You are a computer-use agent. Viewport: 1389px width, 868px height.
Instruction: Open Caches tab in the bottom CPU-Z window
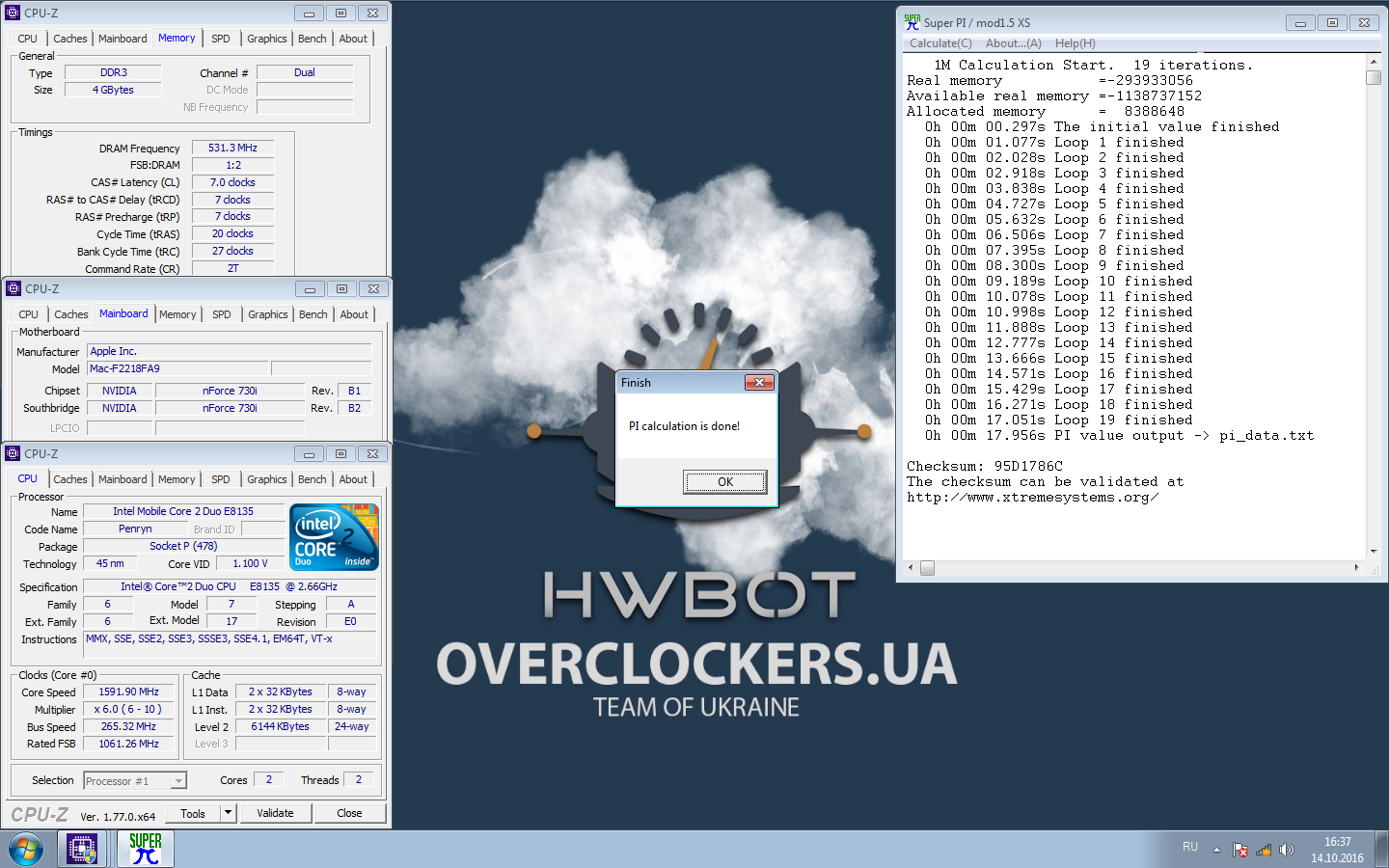click(x=70, y=479)
